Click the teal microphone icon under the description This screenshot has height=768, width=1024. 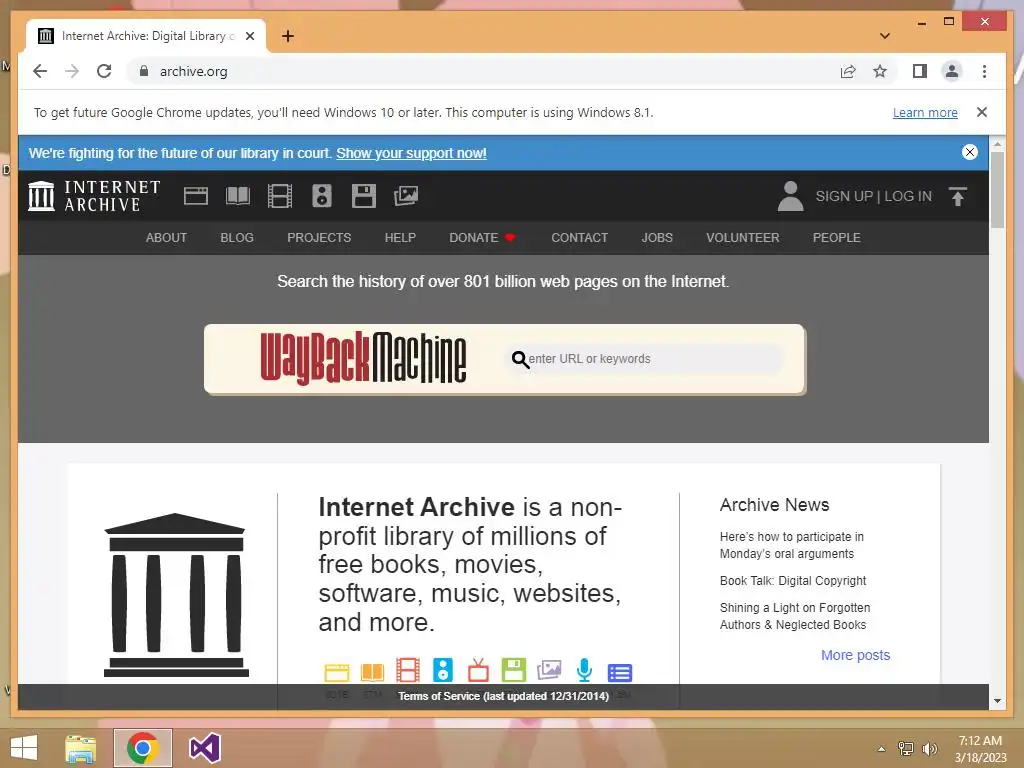(x=584, y=671)
